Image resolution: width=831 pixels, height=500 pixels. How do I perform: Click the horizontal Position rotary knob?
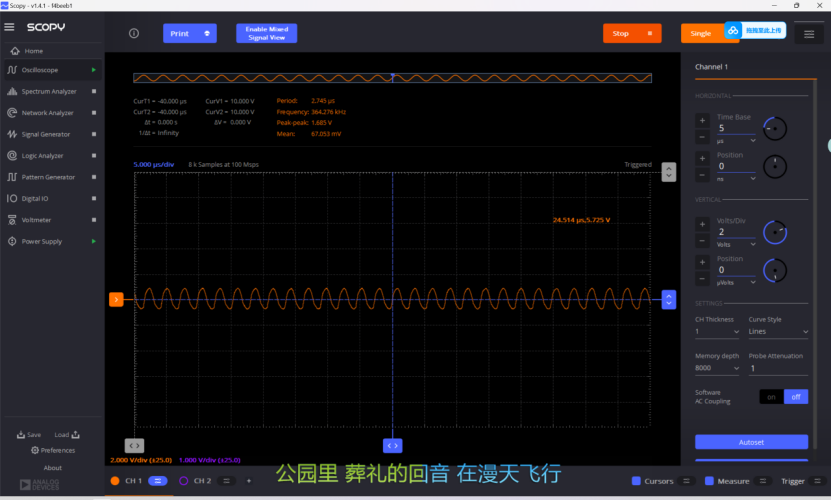click(x=775, y=167)
